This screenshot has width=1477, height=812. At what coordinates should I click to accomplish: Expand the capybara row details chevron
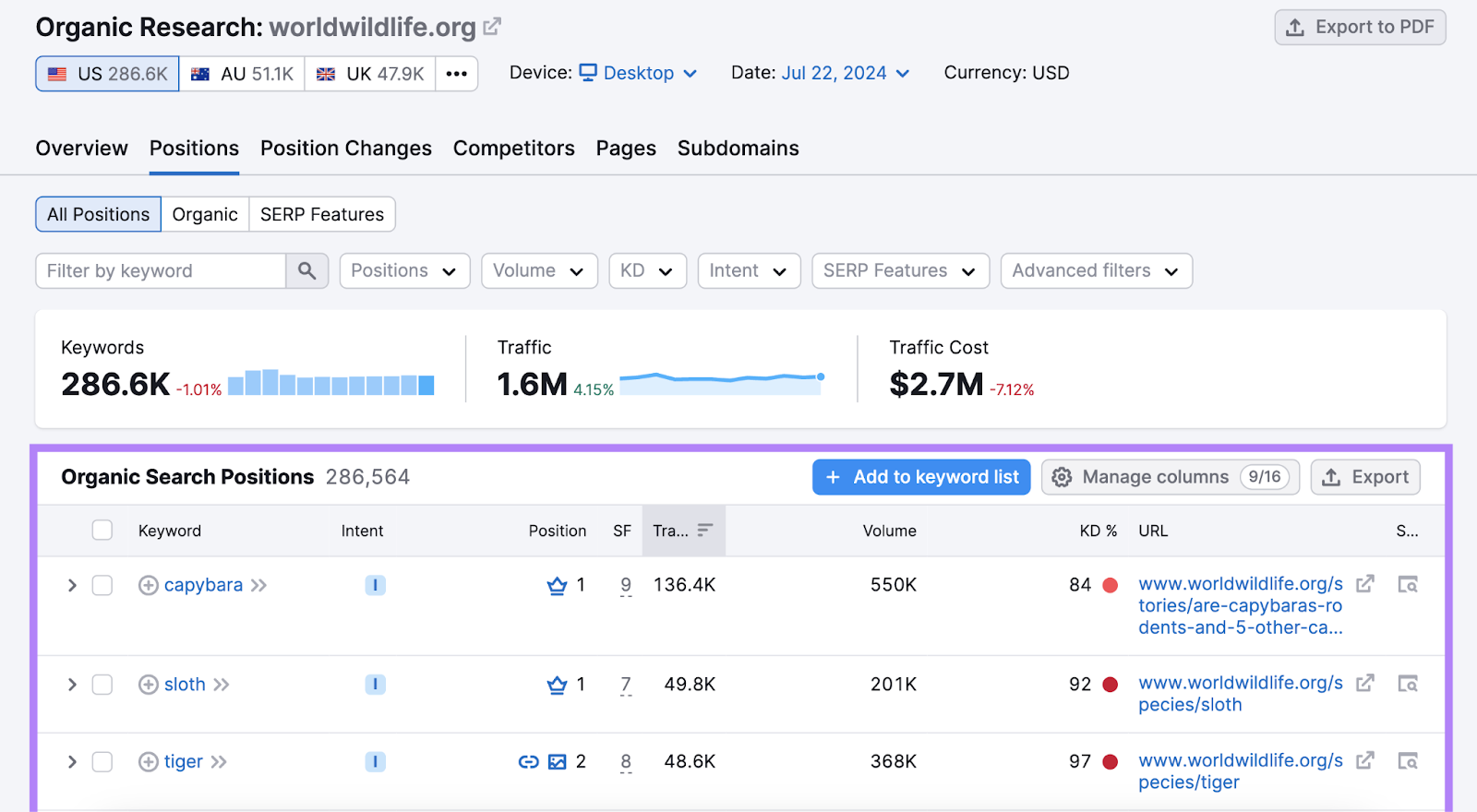click(x=72, y=586)
